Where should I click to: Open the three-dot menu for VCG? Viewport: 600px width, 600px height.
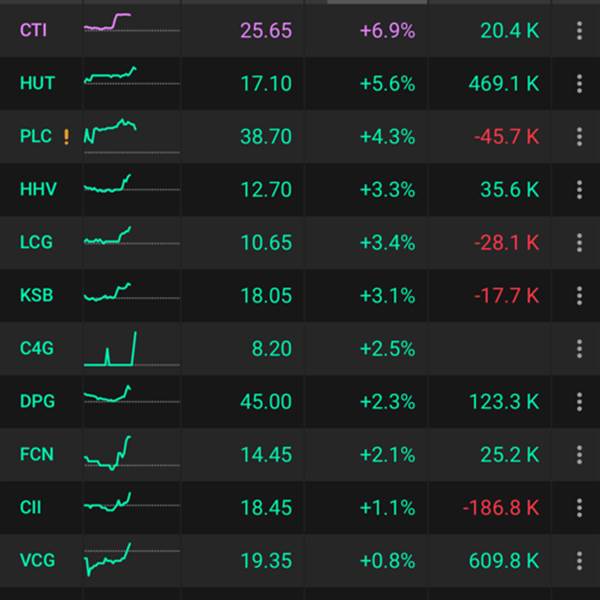579,560
